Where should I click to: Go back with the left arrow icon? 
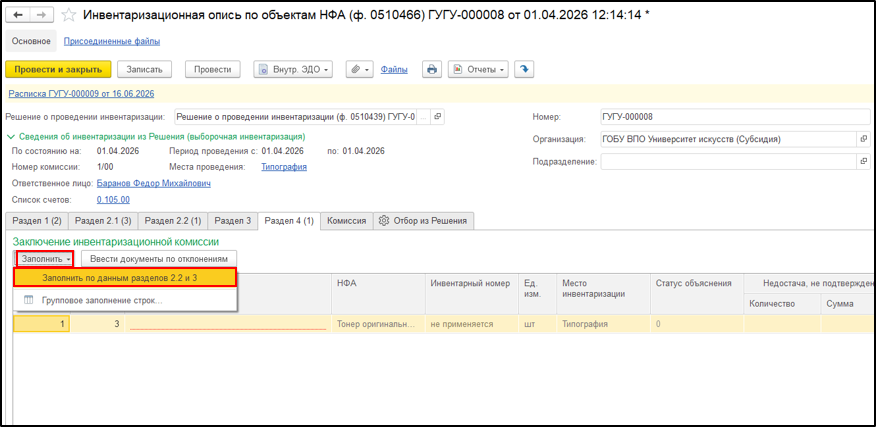17,15
